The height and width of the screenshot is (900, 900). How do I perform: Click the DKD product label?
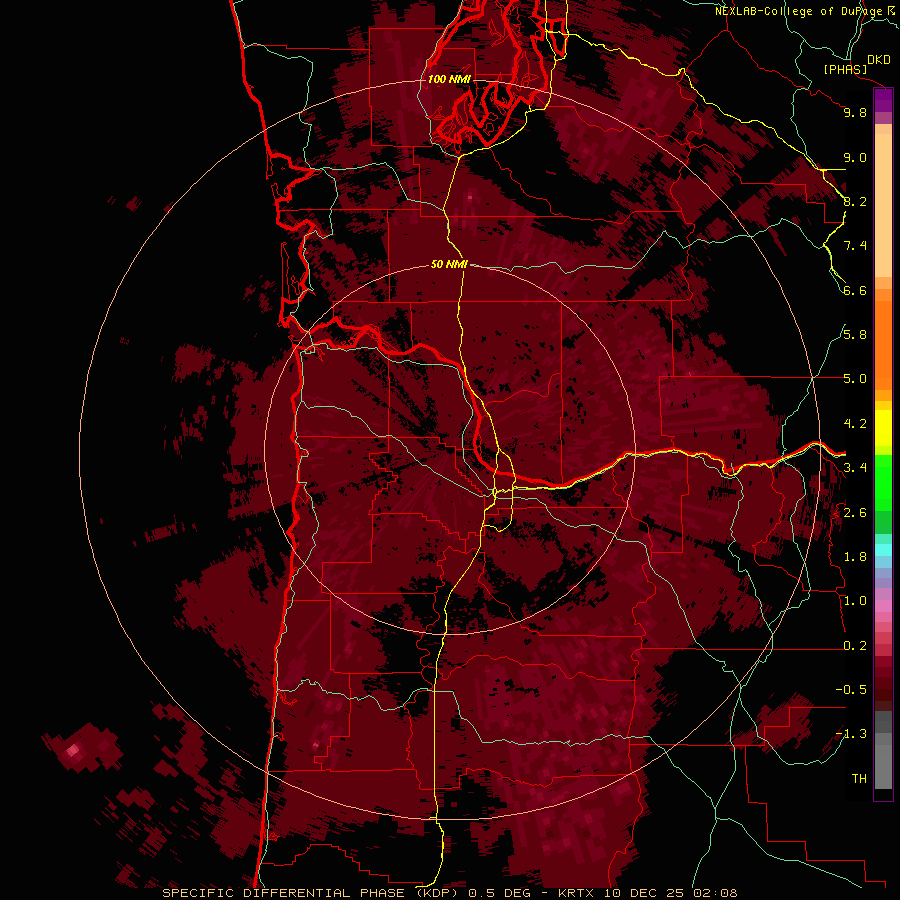879,60
